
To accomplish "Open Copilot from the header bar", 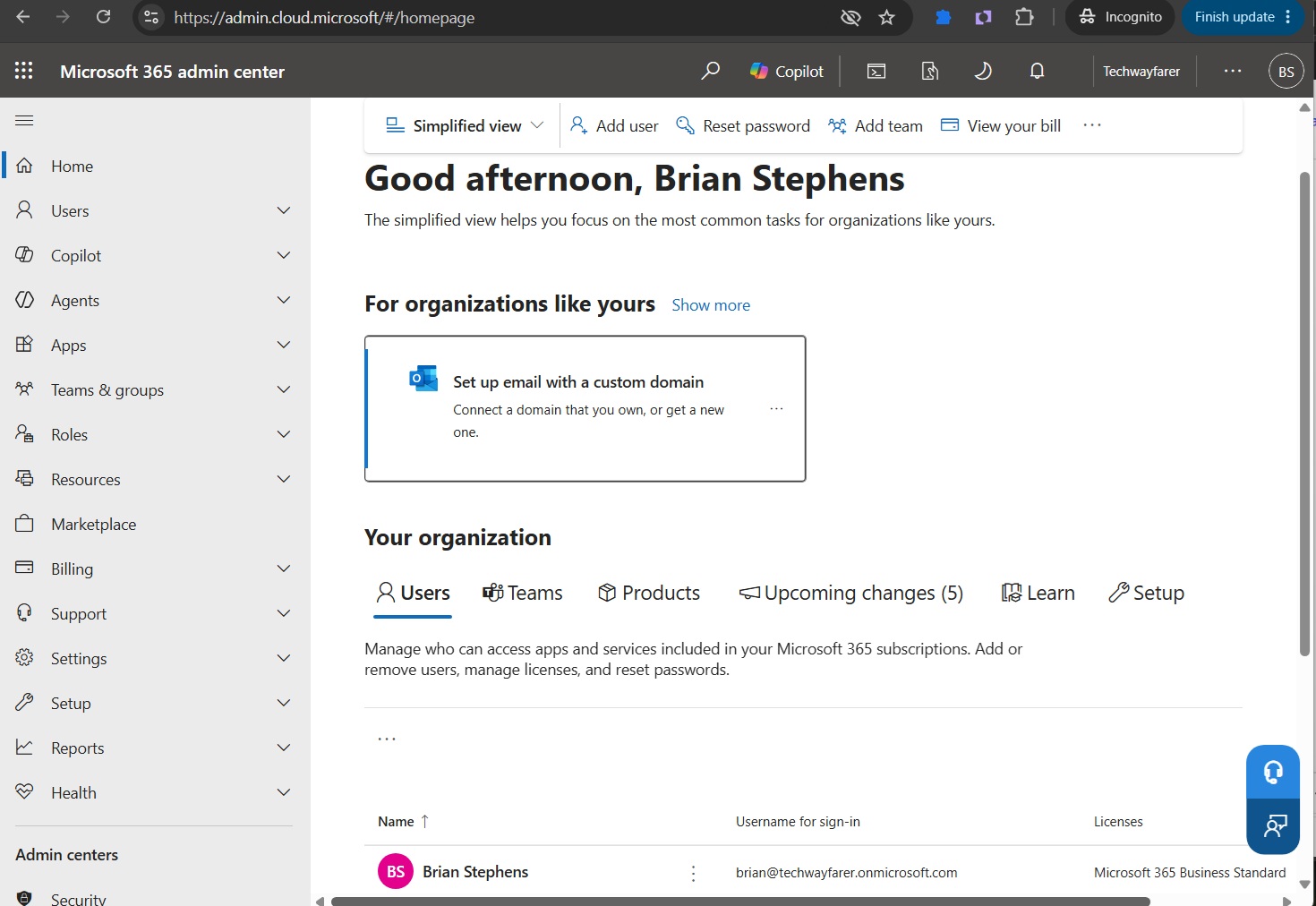I will pyautogui.click(x=786, y=72).
